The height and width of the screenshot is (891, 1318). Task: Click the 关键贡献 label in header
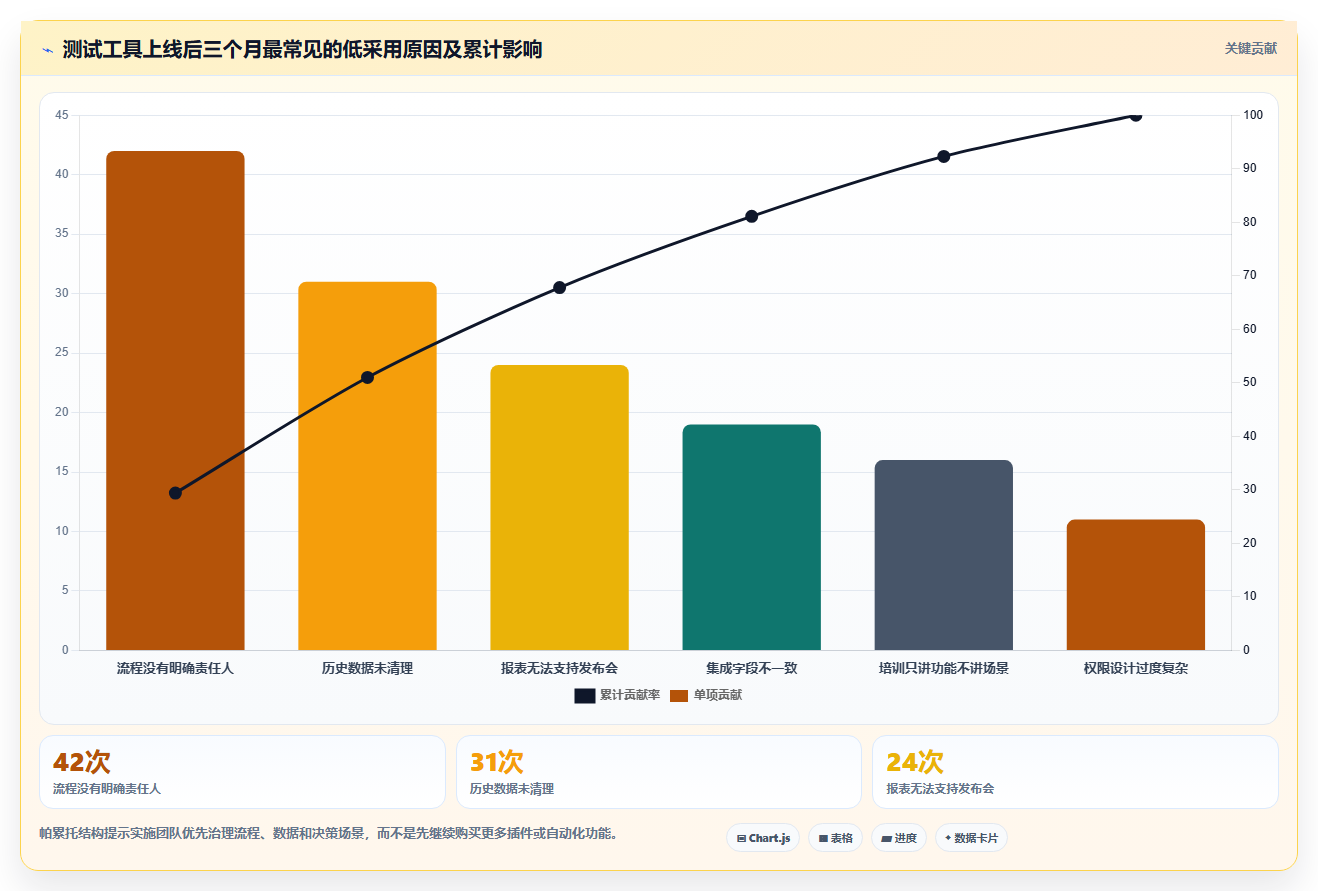tap(1251, 48)
